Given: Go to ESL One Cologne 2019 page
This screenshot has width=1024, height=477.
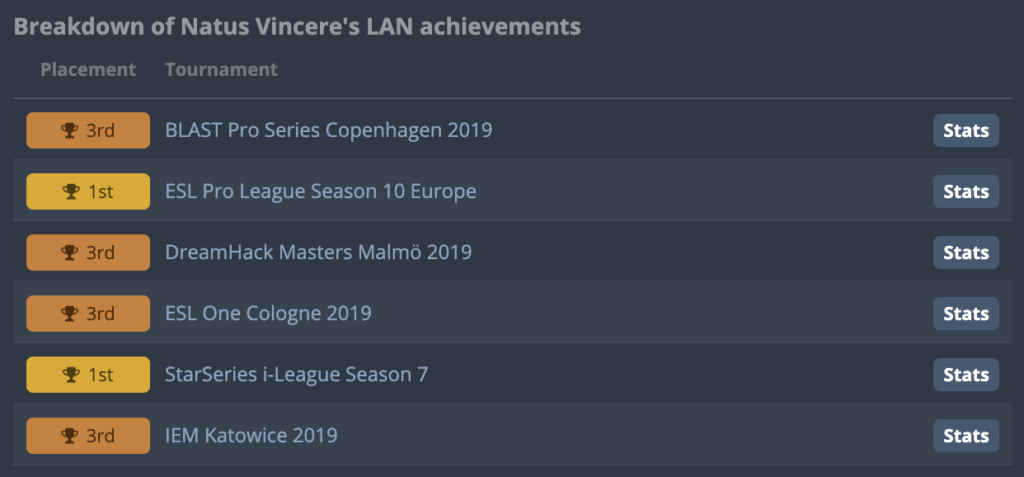Looking at the screenshot, I should click(x=268, y=314).
